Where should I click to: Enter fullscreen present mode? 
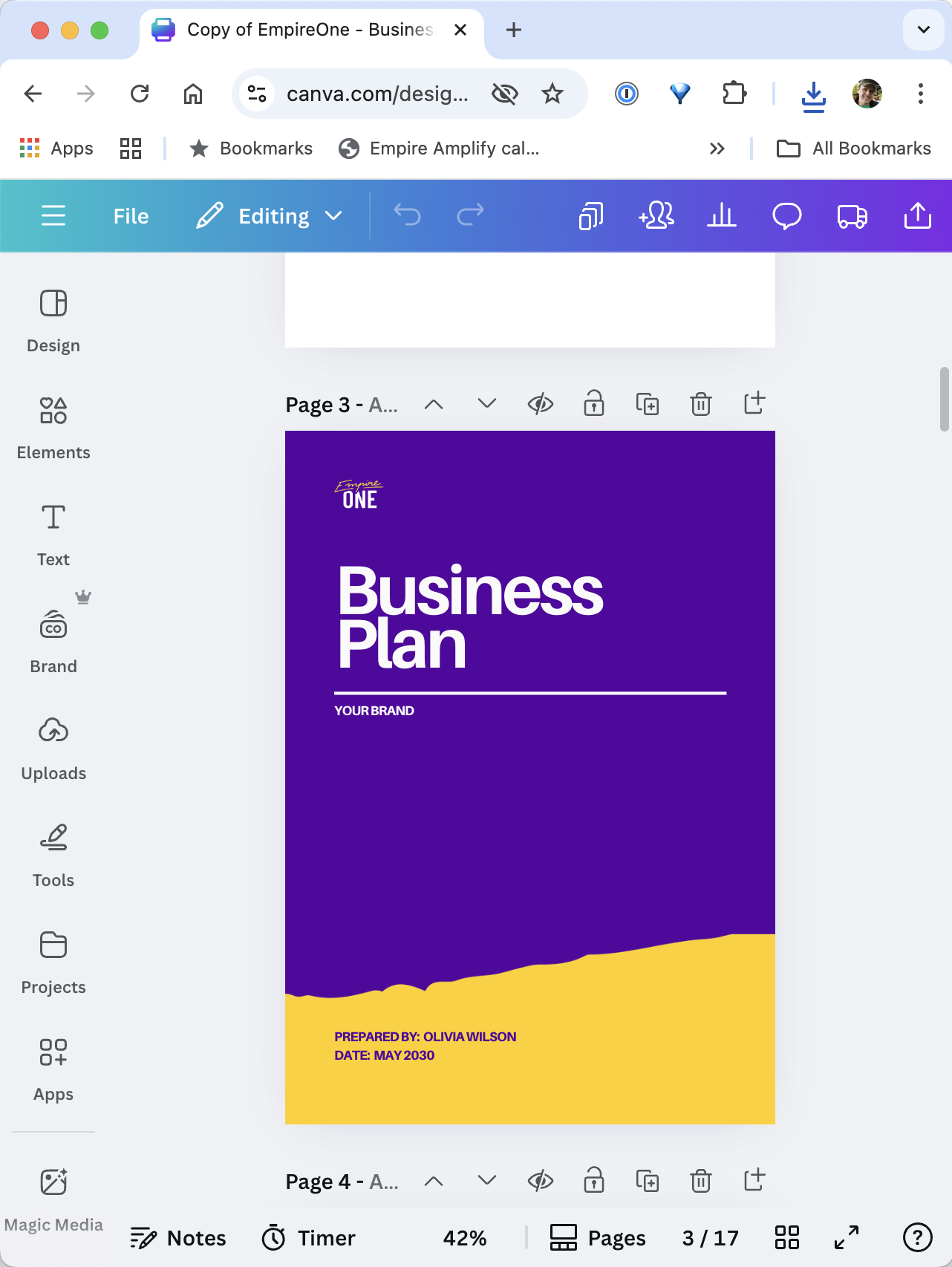coord(847,1237)
